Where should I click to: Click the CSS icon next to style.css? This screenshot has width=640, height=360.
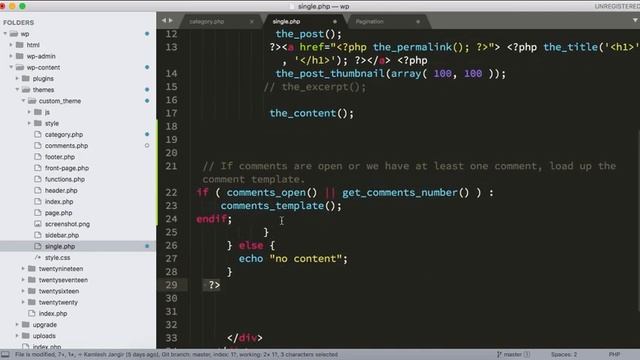tap(38, 257)
